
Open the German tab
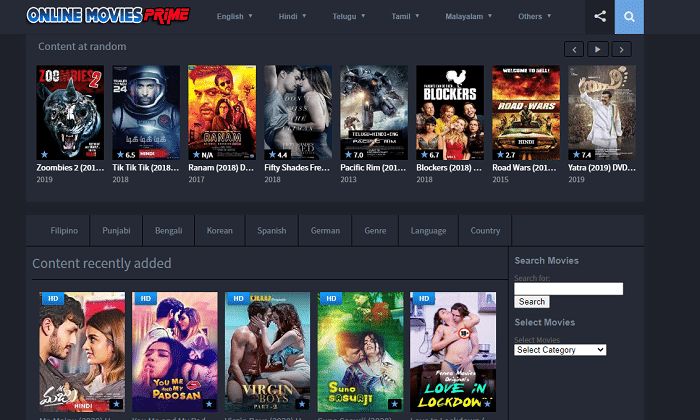pos(325,231)
